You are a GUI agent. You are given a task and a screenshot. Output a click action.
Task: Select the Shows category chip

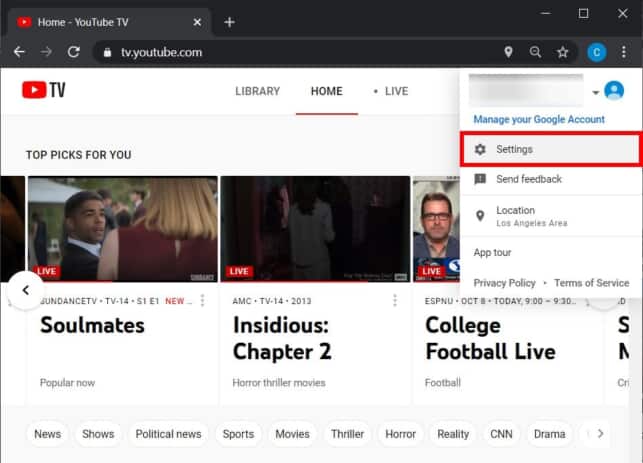[x=98, y=434]
